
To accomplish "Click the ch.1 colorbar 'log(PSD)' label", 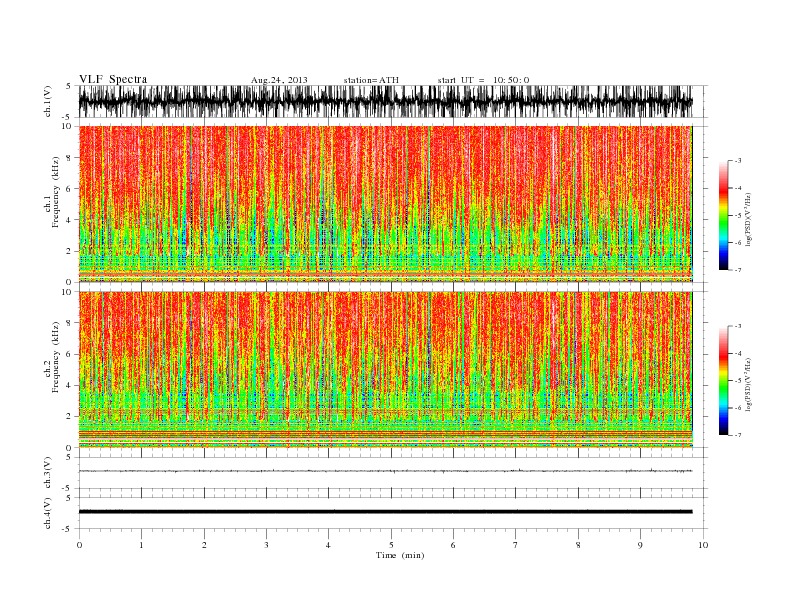I will click(x=749, y=219).
